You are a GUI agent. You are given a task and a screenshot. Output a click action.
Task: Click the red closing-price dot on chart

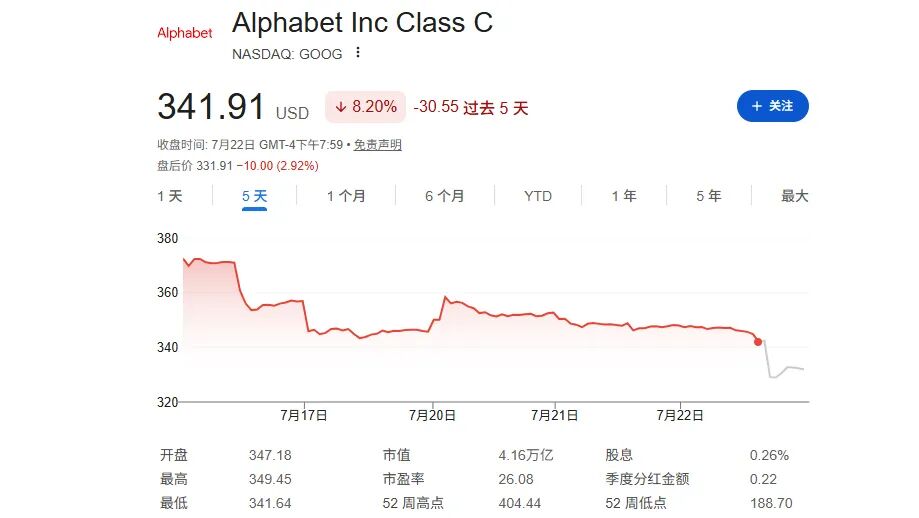click(758, 342)
